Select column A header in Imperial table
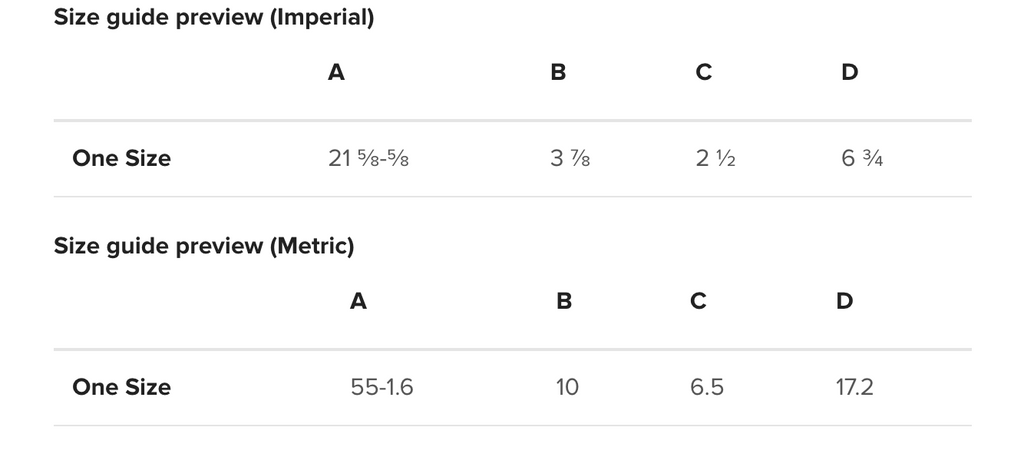This screenshot has height=467, width=1024. [x=337, y=72]
